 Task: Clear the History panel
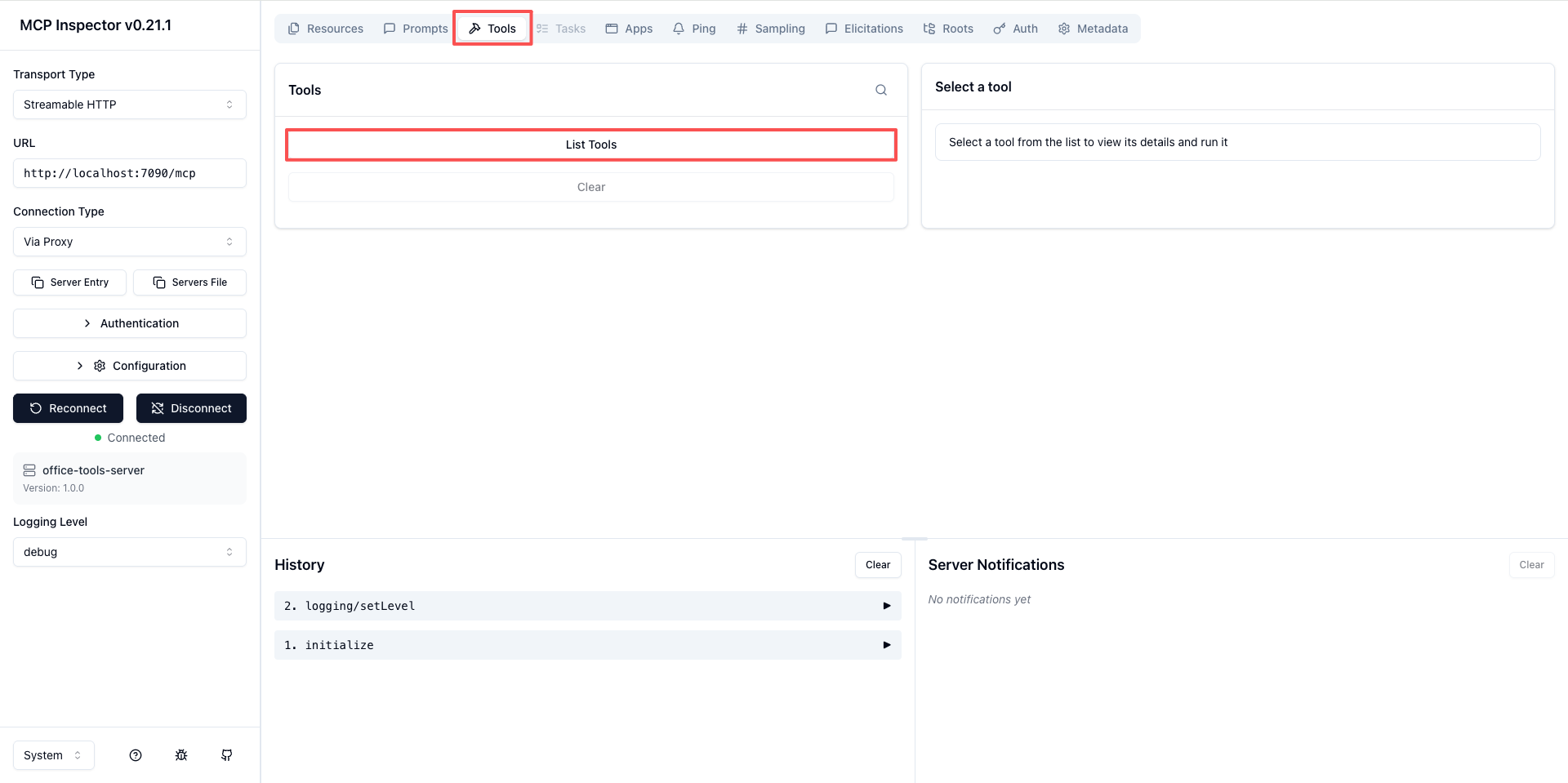tap(878, 565)
